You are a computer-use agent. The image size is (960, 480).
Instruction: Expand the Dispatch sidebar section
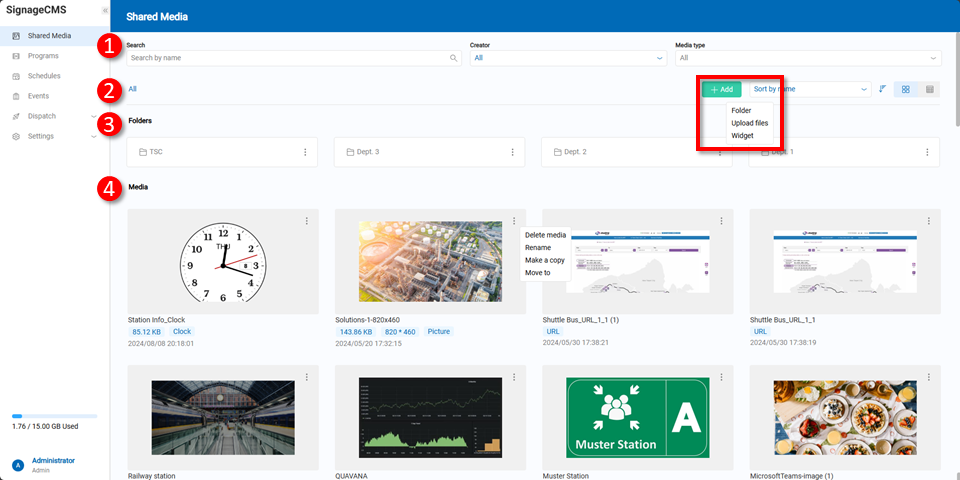[93, 116]
